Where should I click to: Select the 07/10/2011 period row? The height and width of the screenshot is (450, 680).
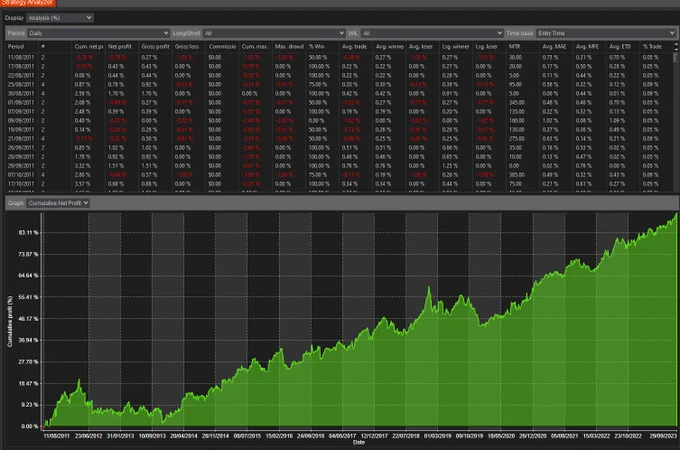(339, 175)
